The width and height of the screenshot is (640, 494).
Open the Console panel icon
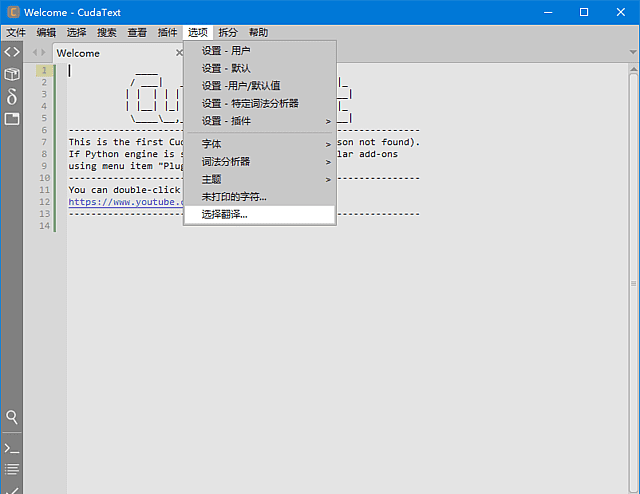coord(11,448)
